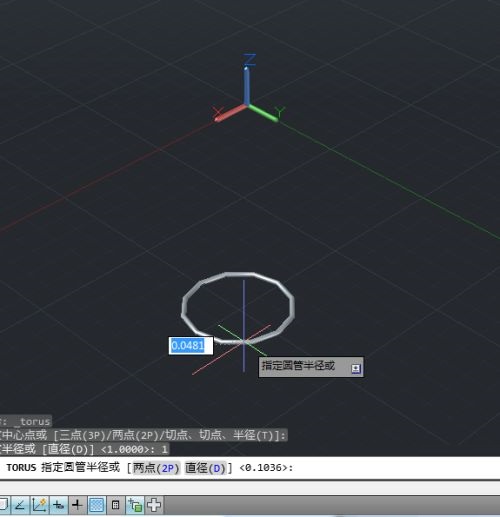This screenshot has height=517, width=500.
Task: Toggle 3D Object Snap status bar icon
Action: pyautogui.click(x=4, y=505)
